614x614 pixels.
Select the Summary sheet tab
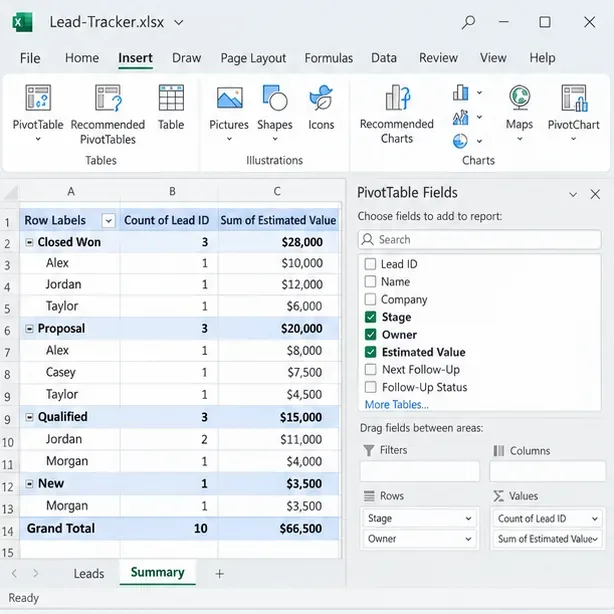[157, 572]
